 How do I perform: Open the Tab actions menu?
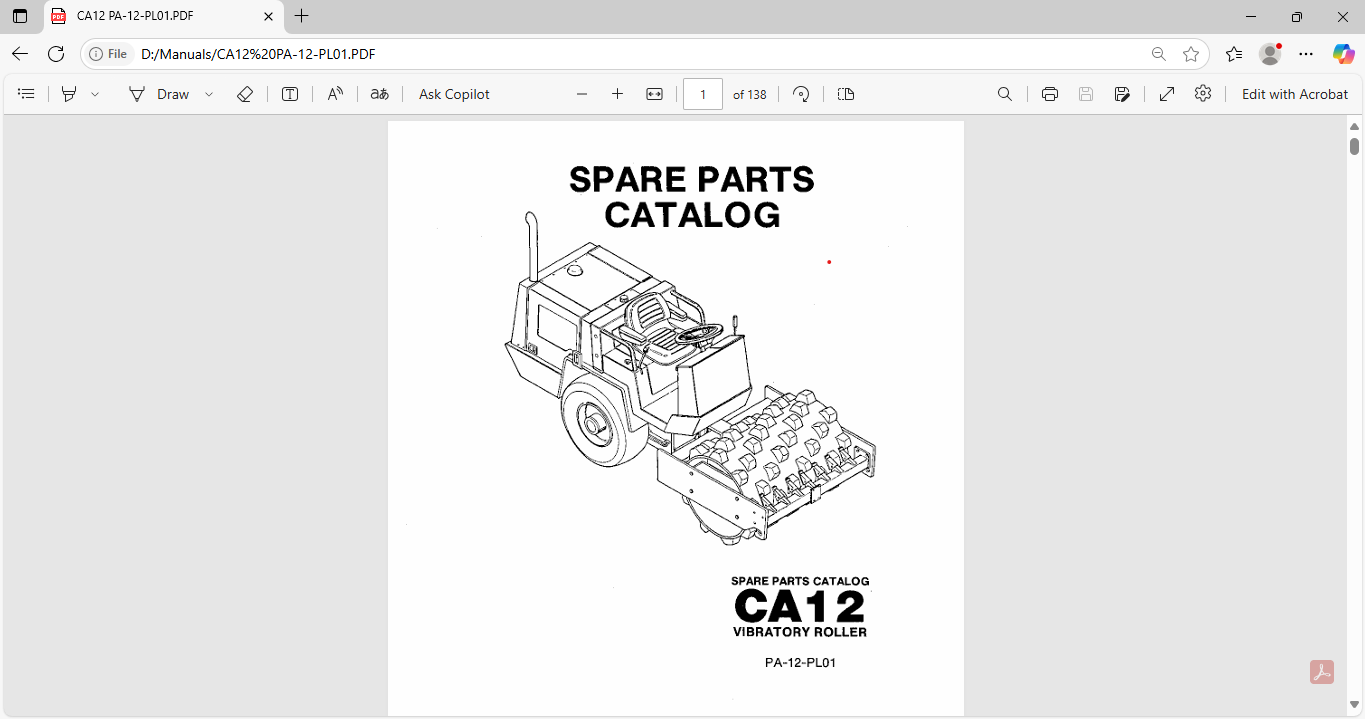point(20,16)
